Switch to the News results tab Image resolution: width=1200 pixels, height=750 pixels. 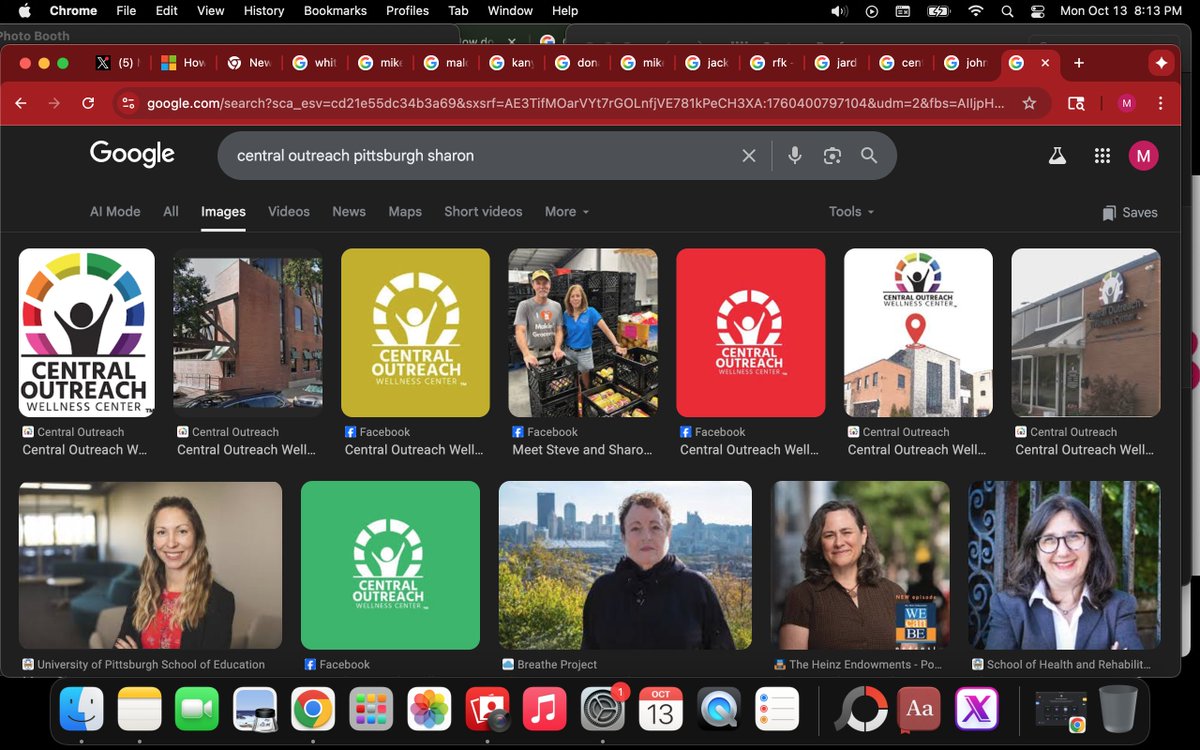[x=349, y=212]
